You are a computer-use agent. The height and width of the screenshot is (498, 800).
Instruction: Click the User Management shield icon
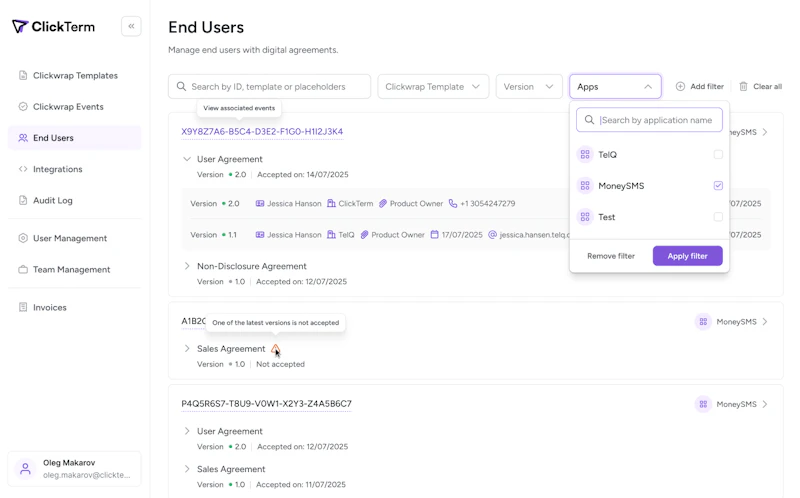[x=23, y=238]
